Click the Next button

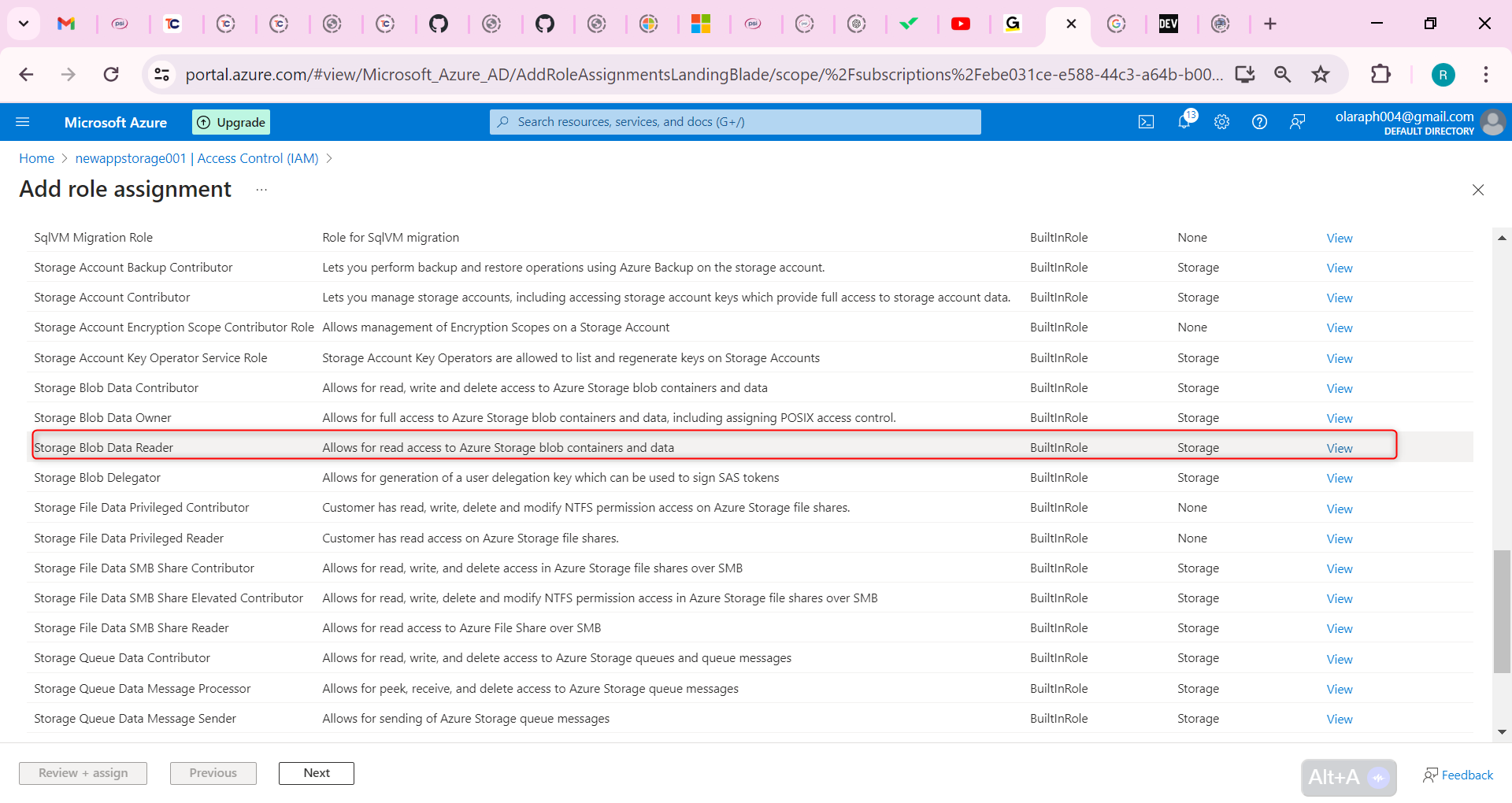pos(316,772)
